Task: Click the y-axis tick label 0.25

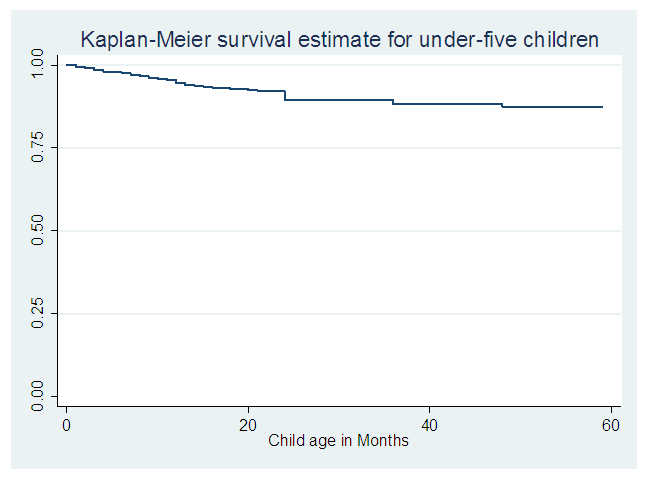Action: point(39,314)
